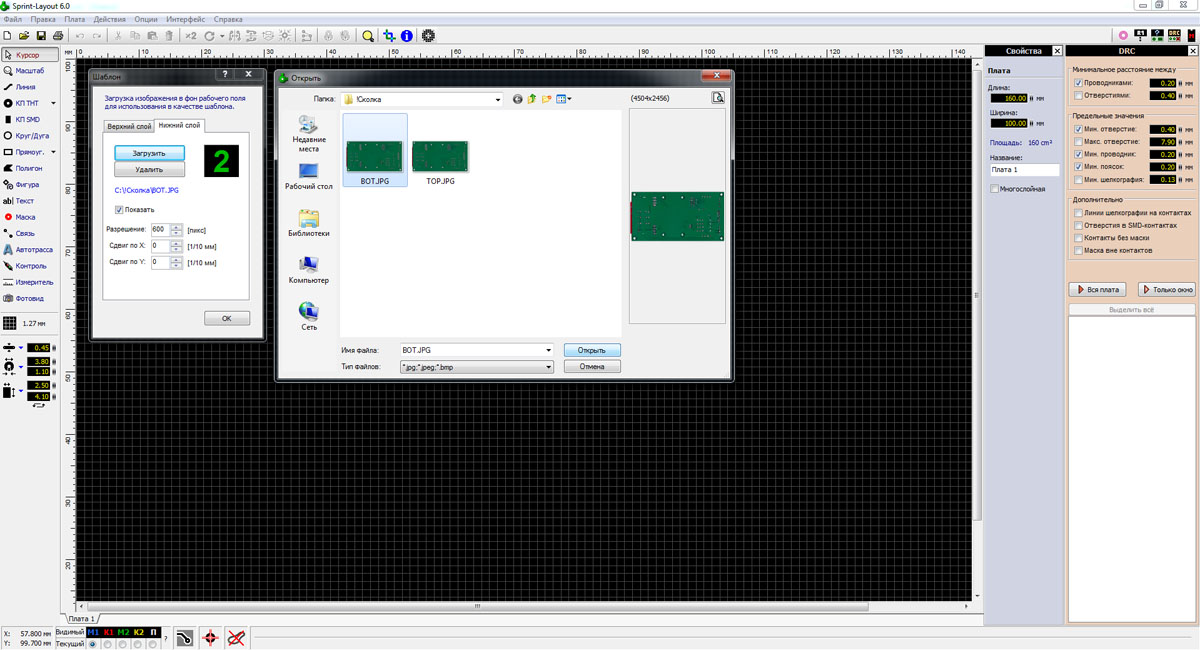Open the Фотовид photo view tool
1200x650 pixels.
pos(28,298)
